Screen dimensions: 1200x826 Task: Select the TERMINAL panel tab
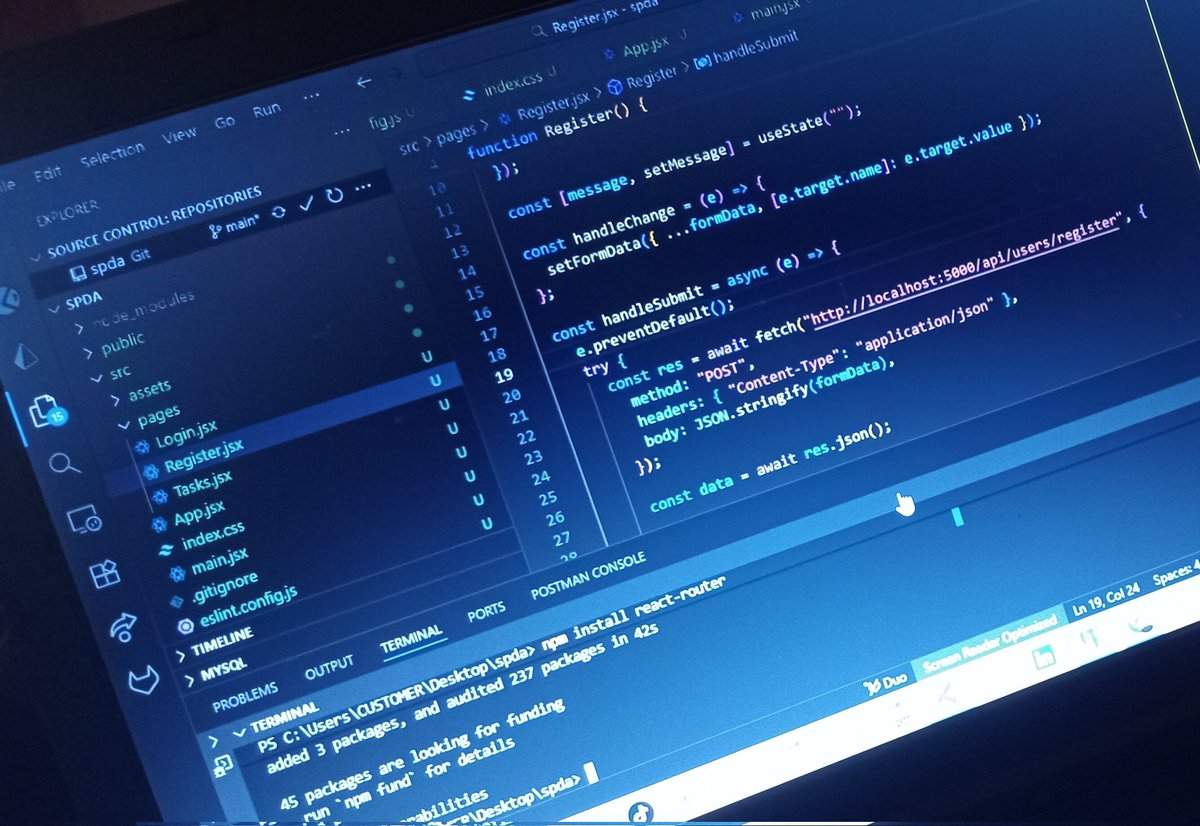(411, 637)
